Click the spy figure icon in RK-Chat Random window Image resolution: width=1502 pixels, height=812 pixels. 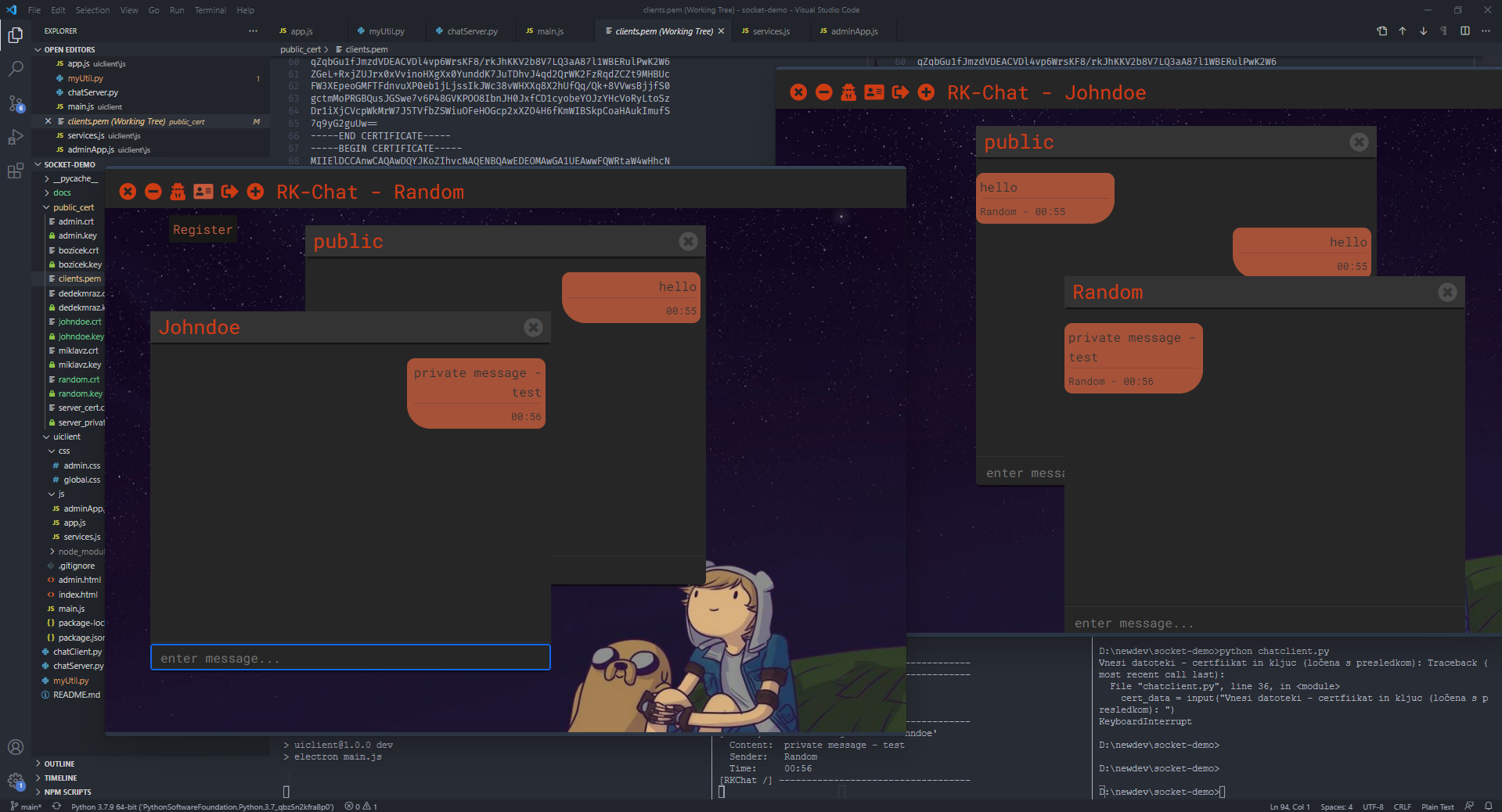coord(178,192)
